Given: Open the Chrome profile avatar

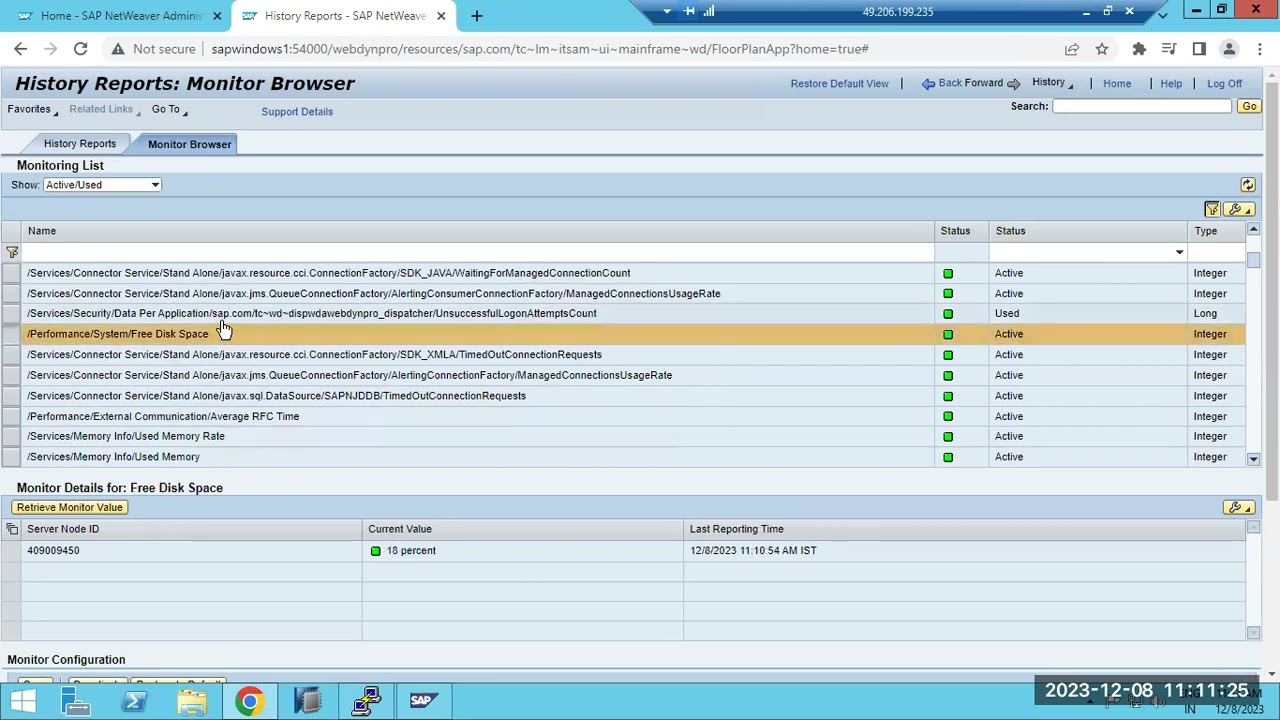Looking at the screenshot, I should pyautogui.click(x=1229, y=49).
